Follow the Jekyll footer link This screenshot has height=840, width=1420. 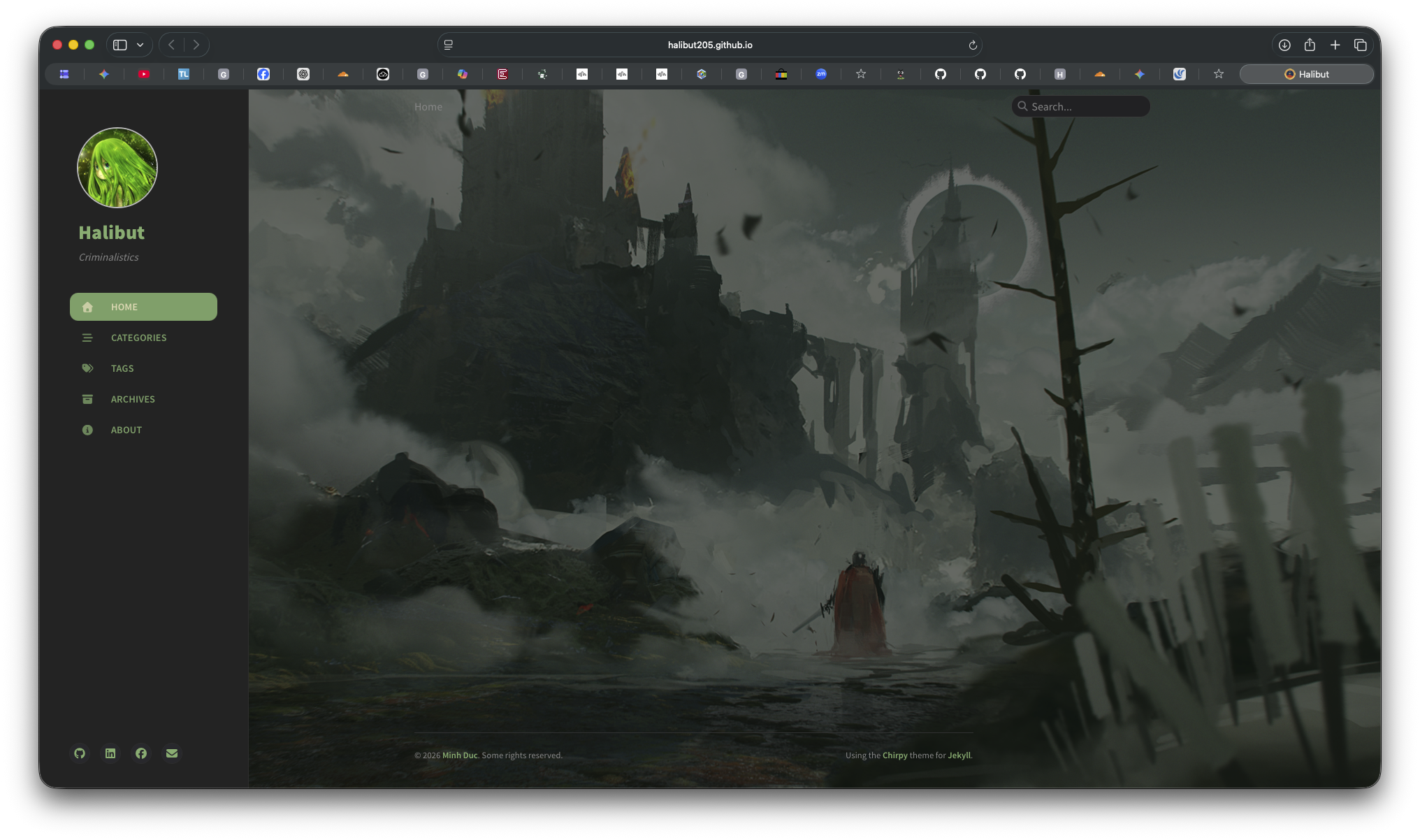click(x=959, y=755)
